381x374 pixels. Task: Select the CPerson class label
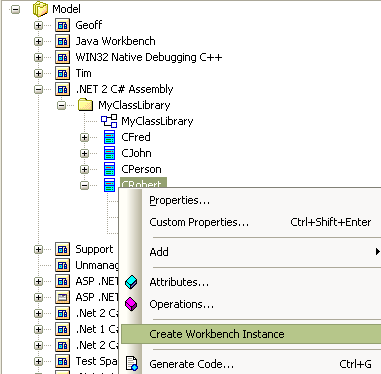point(141,169)
